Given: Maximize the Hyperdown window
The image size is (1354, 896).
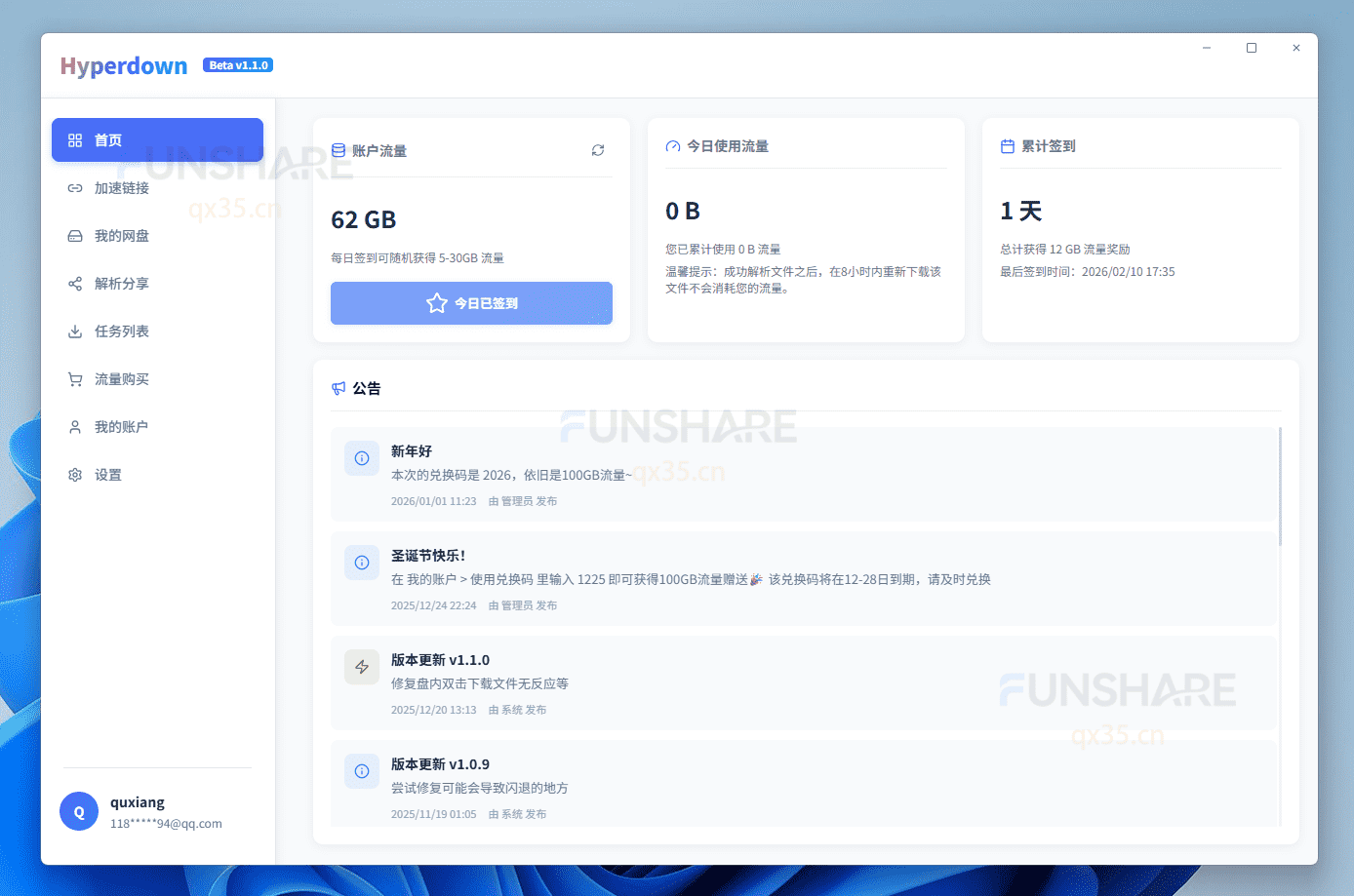Looking at the screenshot, I should (x=1252, y=48).
